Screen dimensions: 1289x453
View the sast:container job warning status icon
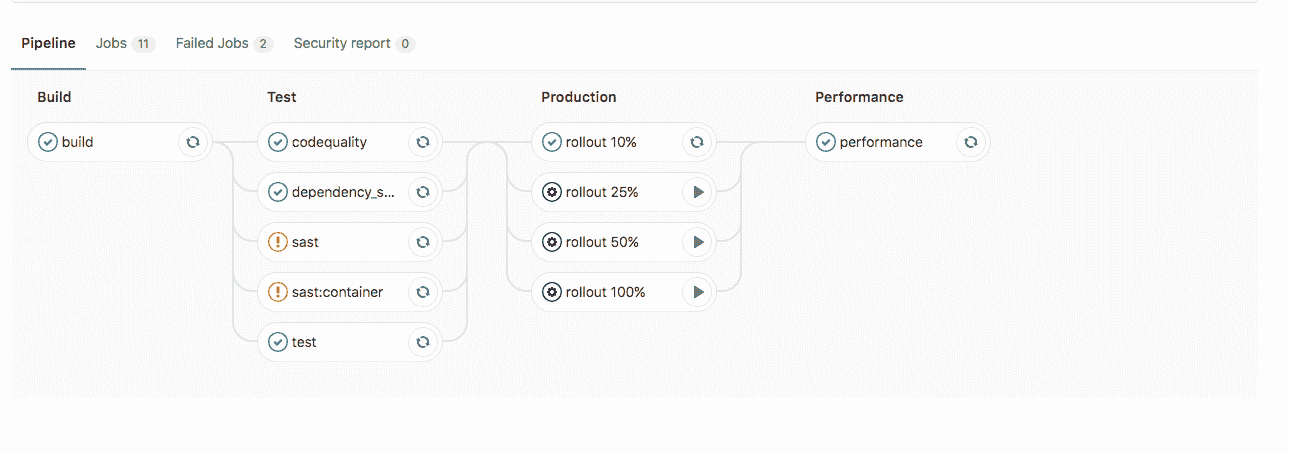point(278,292)
